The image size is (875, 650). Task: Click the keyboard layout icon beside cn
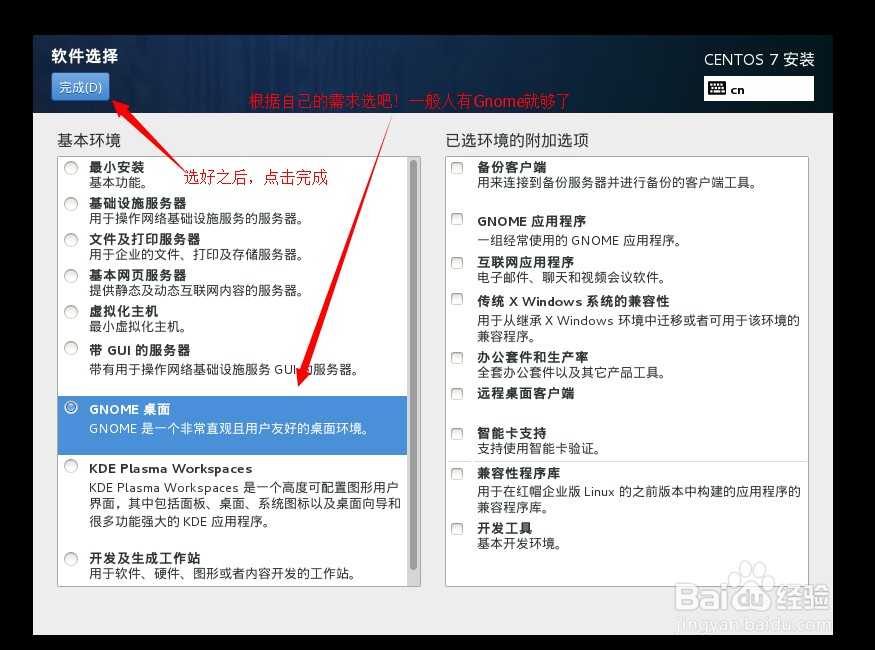(x=717, y=88)
